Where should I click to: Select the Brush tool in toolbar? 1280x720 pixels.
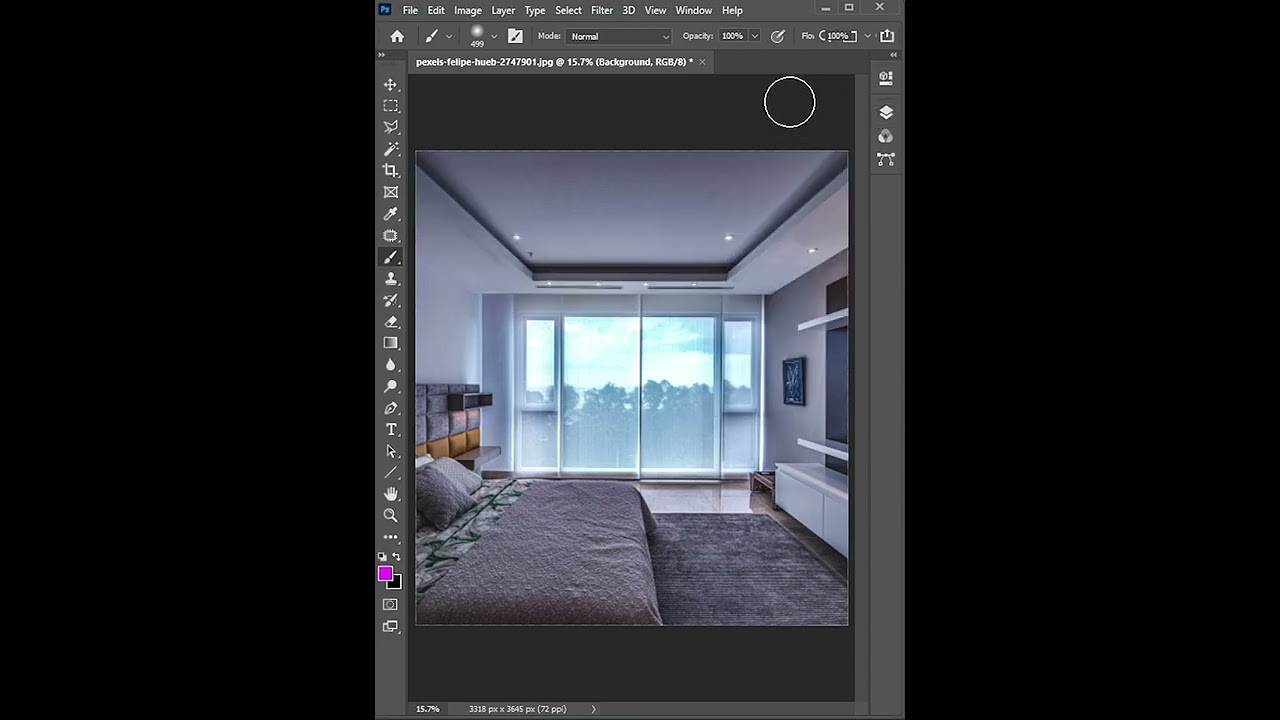coord(391,257)
